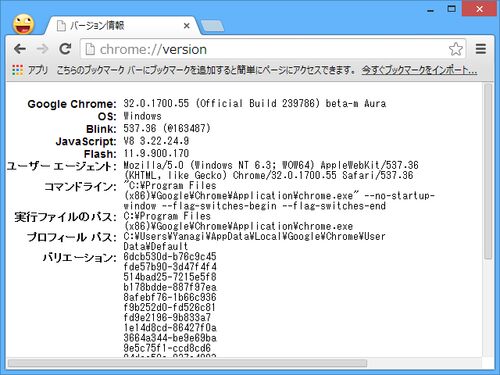Click the chrome://version address bar

[x=273, y=49]
